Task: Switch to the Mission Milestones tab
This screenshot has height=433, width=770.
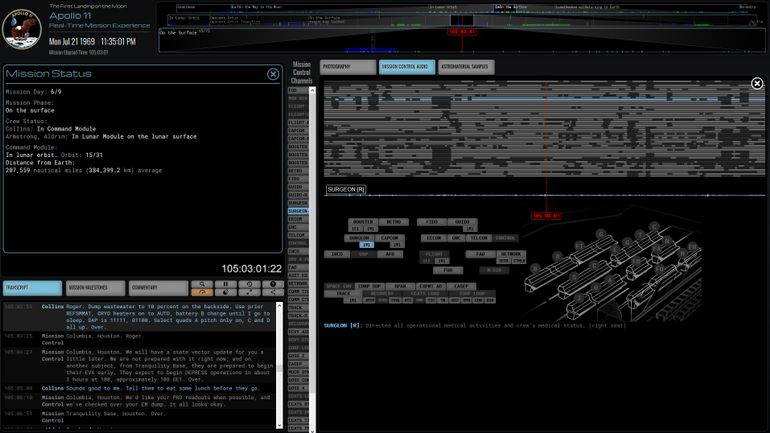Action: (95, 288)
